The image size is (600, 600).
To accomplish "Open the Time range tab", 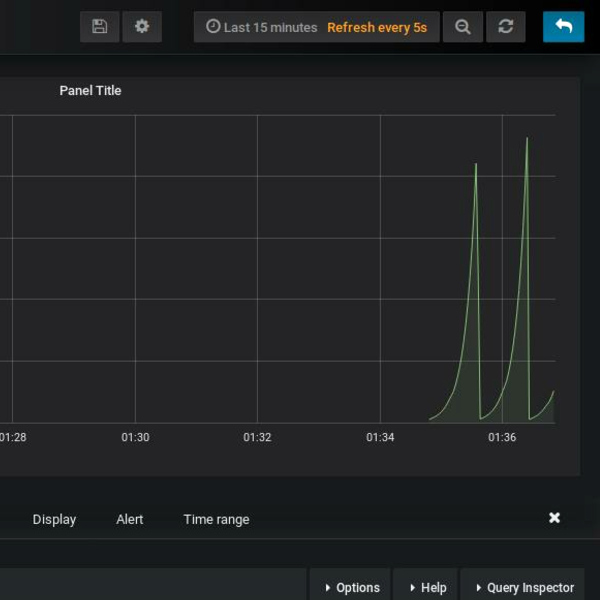I will tap(216, 519).
